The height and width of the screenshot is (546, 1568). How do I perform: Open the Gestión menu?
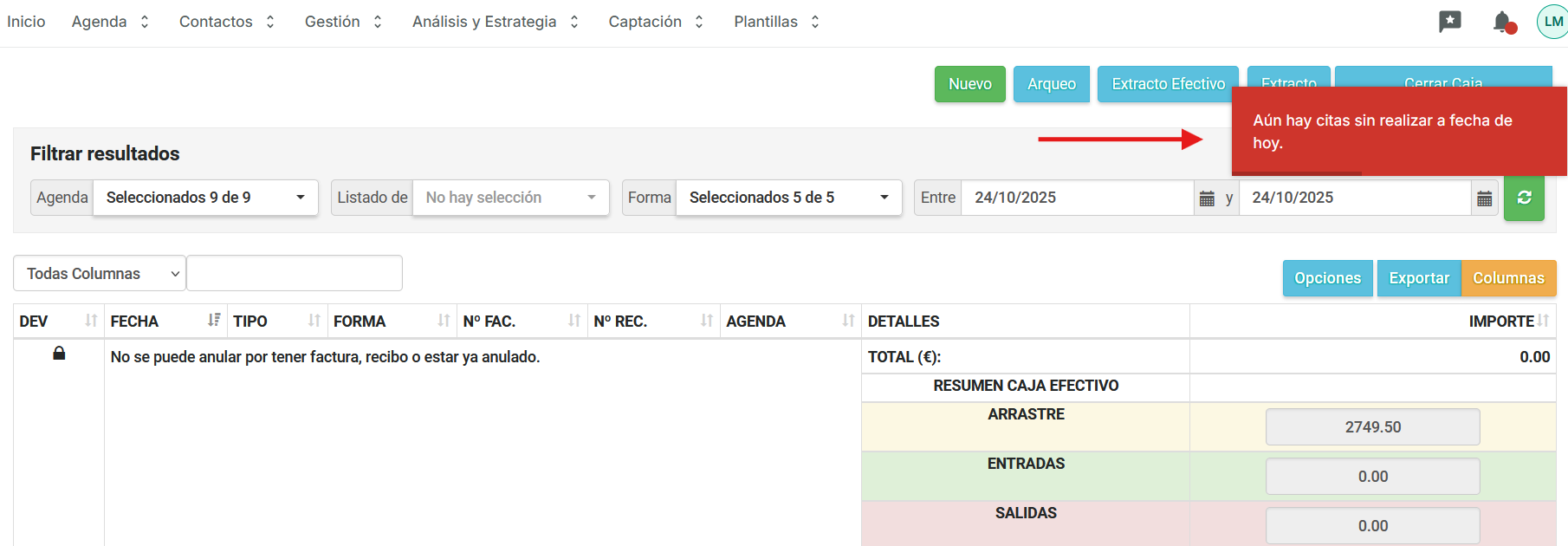[x=343, y=22]
